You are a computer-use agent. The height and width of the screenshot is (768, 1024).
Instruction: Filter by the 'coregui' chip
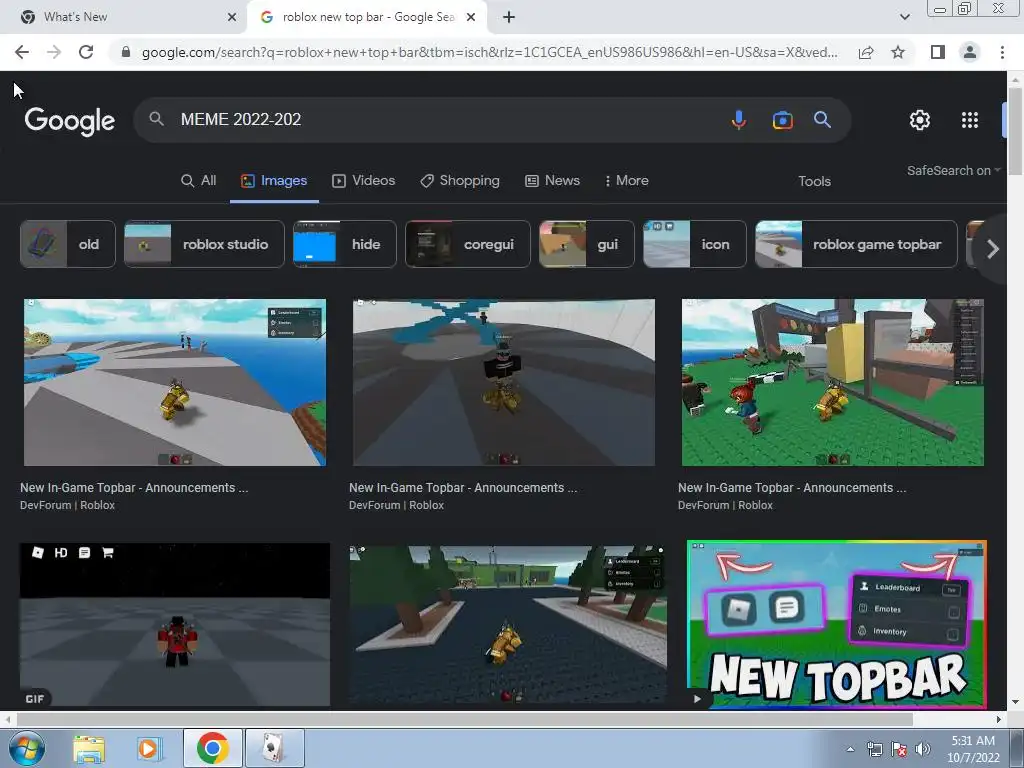click(468, 244)
